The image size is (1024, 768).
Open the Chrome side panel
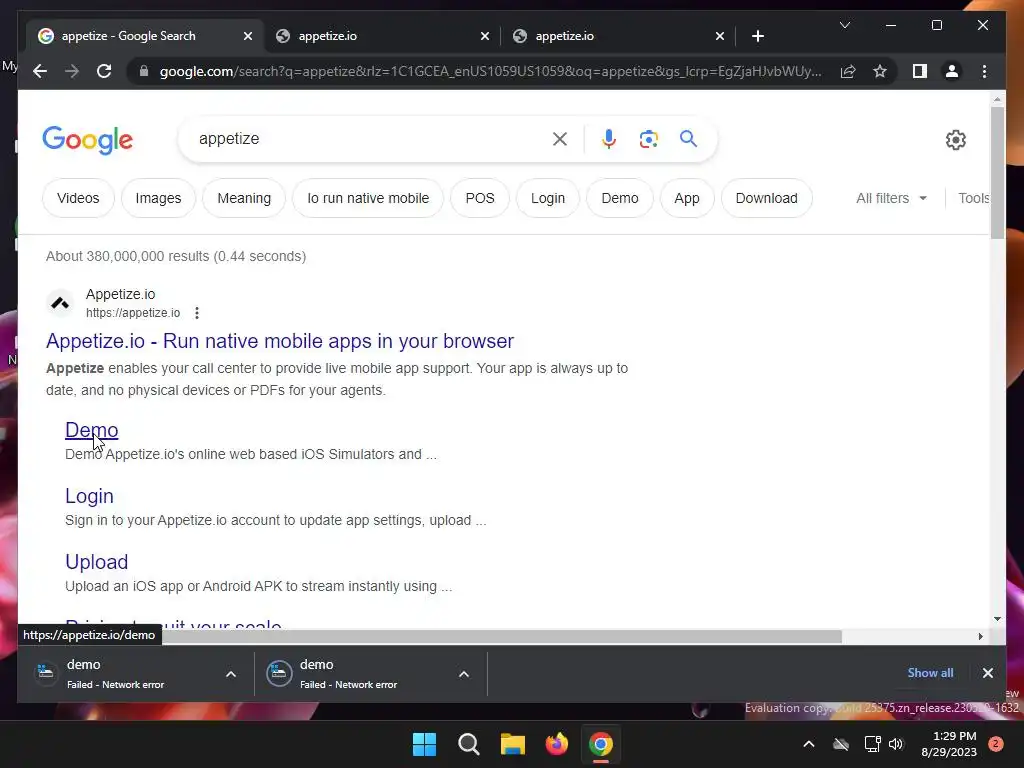click(920, 71)
